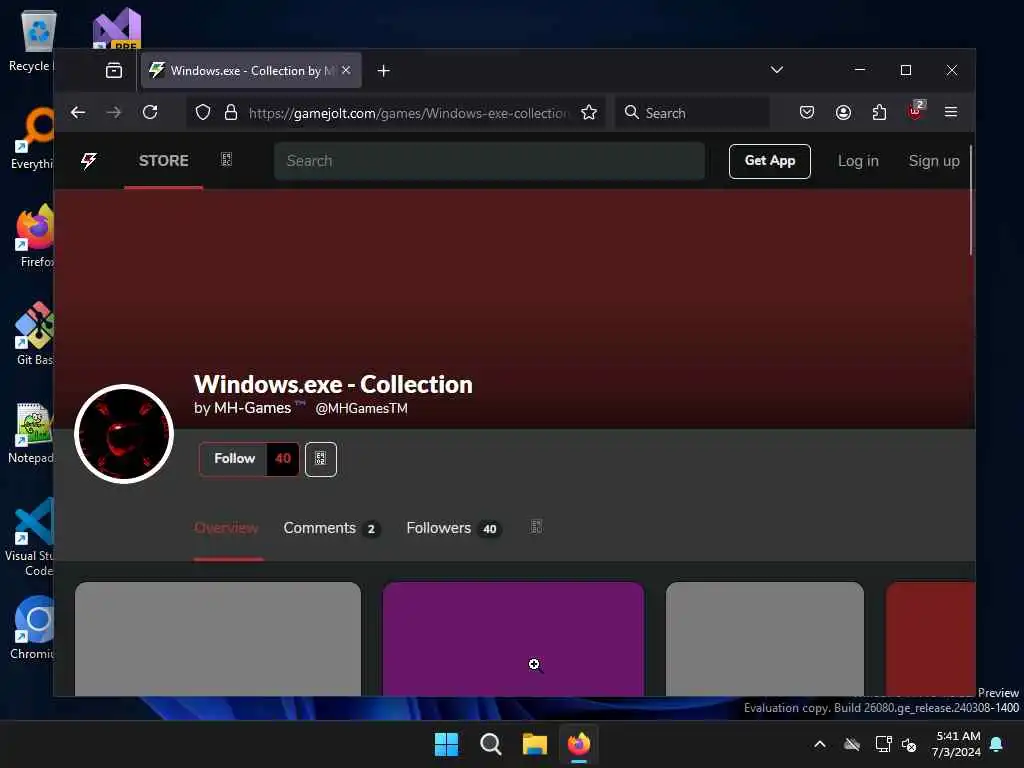The height and width of the screenshot is (768, 1024).
Task: Click the 40 follower count next to Follow
Action: tap(283, 459)
